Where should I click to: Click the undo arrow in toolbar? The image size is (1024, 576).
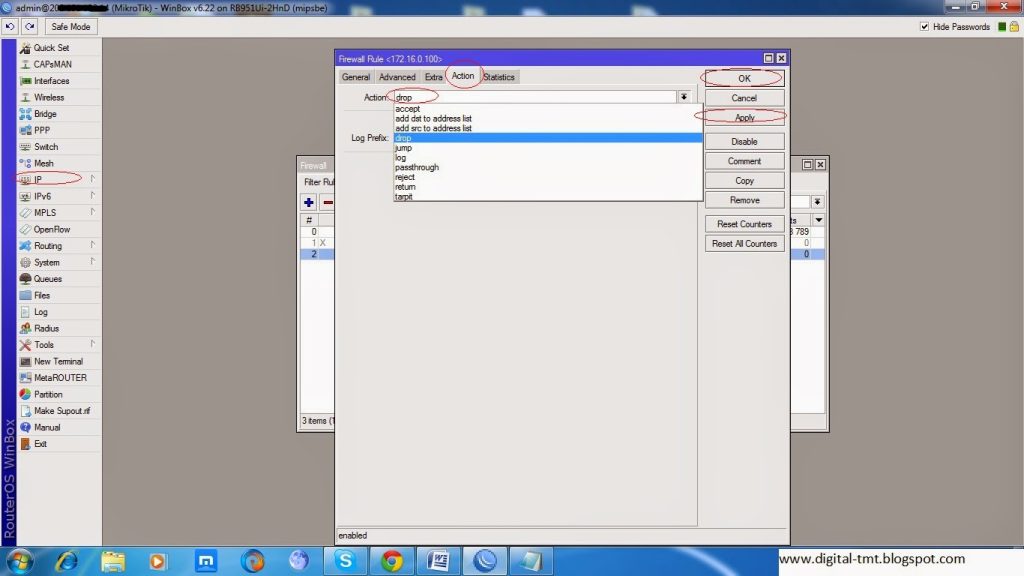pyautogui.click(x=10, y=27)
